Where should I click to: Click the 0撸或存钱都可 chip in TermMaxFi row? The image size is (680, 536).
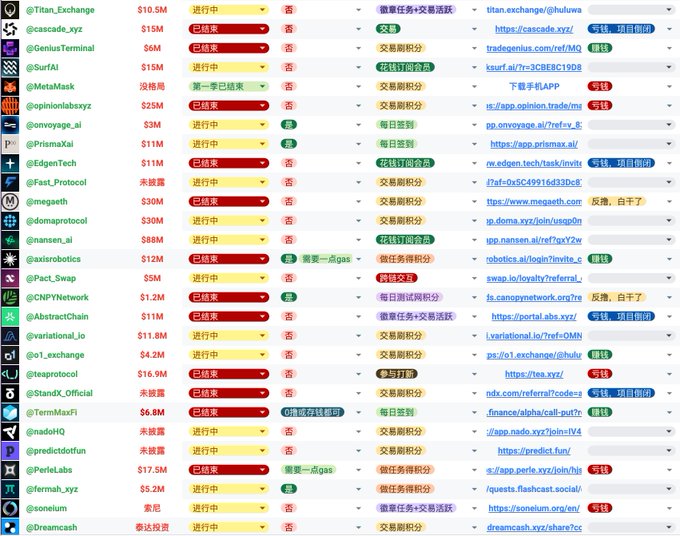point(313,412)
